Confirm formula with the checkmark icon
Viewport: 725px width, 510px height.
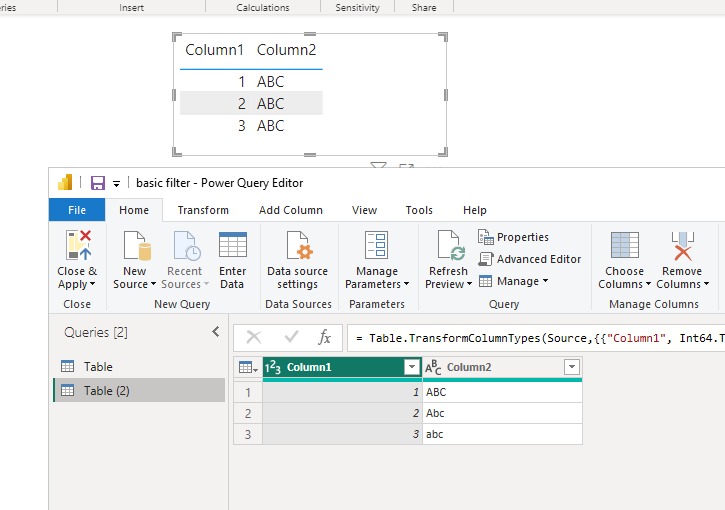coord(291,337)
